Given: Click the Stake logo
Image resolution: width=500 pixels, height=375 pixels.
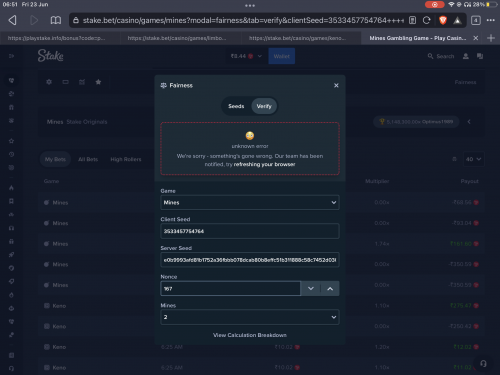Looking at the screenshot, I should (50, 56).
